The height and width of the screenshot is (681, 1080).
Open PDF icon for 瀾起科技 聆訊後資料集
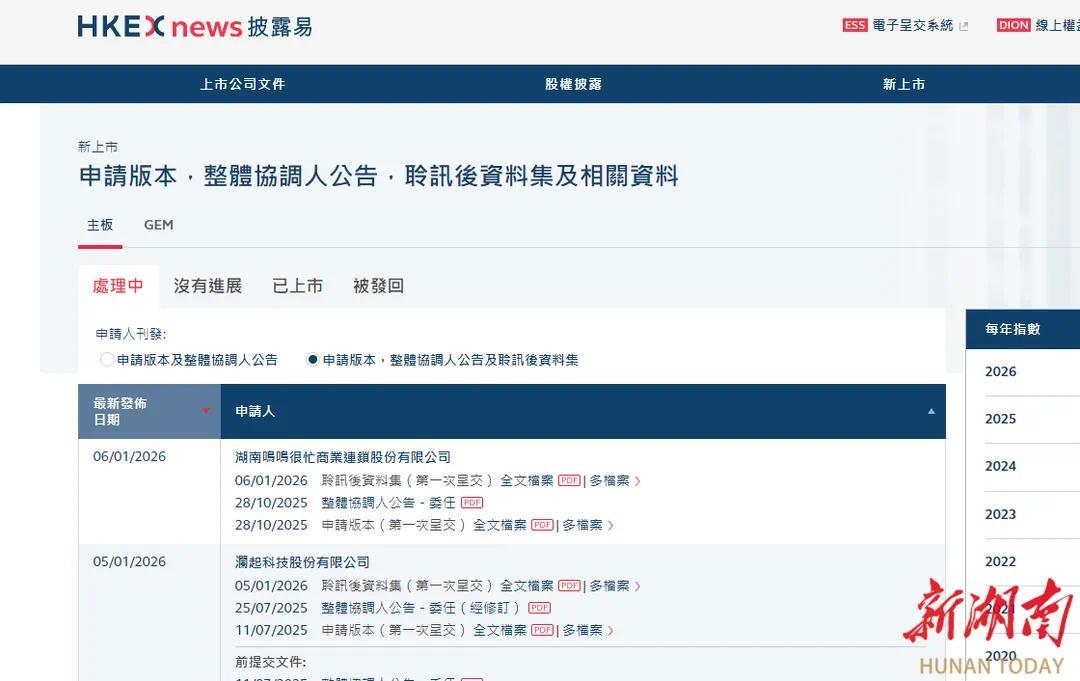tap(570, 585)
